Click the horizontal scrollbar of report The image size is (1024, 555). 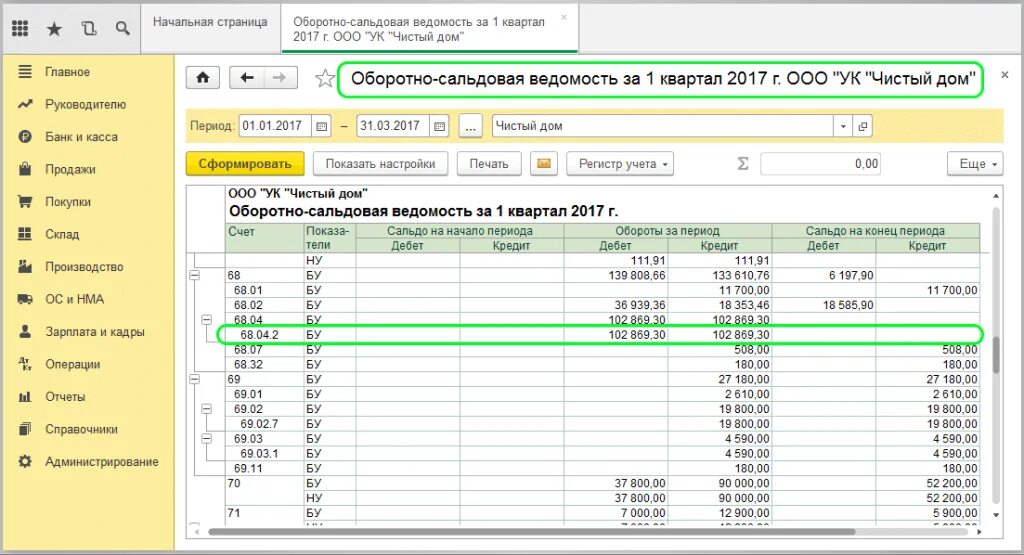pyautogui.click(x=530, y=531)
